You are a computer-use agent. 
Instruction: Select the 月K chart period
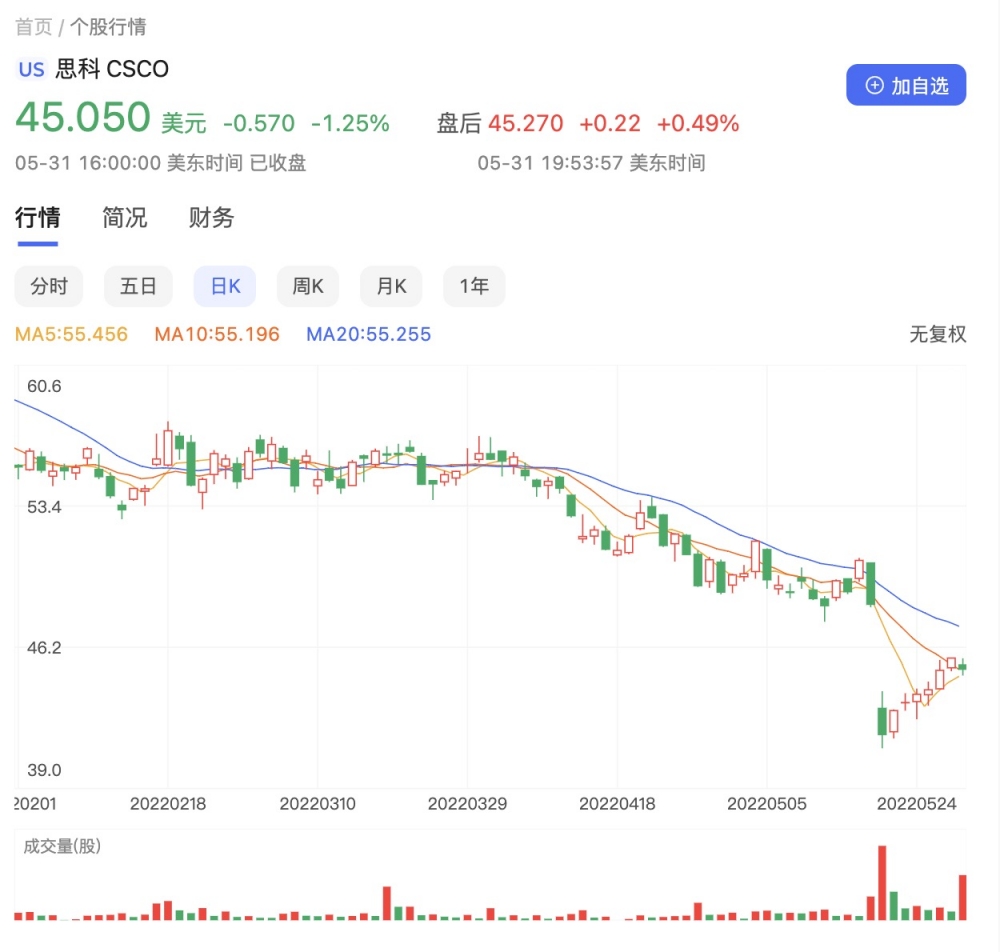coord(391,286)
